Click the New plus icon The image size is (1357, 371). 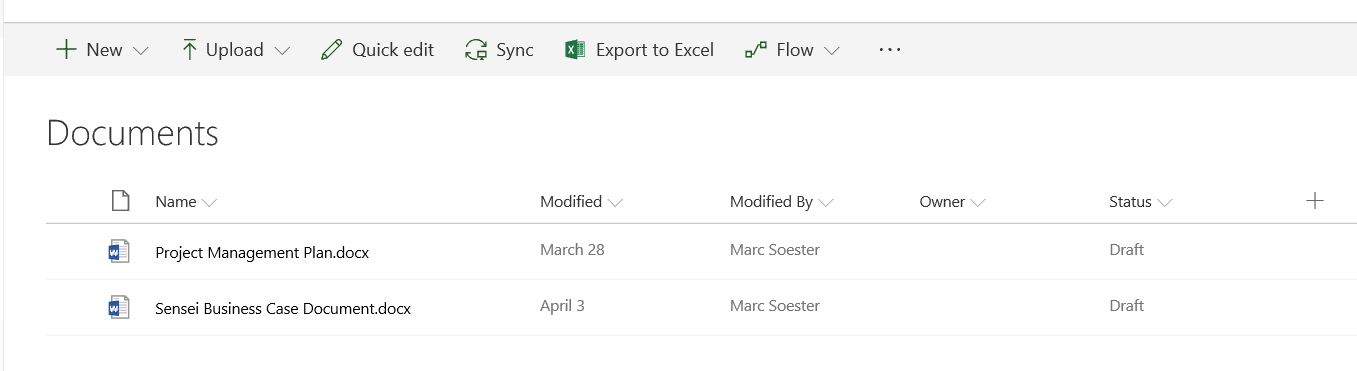point(66,50)
